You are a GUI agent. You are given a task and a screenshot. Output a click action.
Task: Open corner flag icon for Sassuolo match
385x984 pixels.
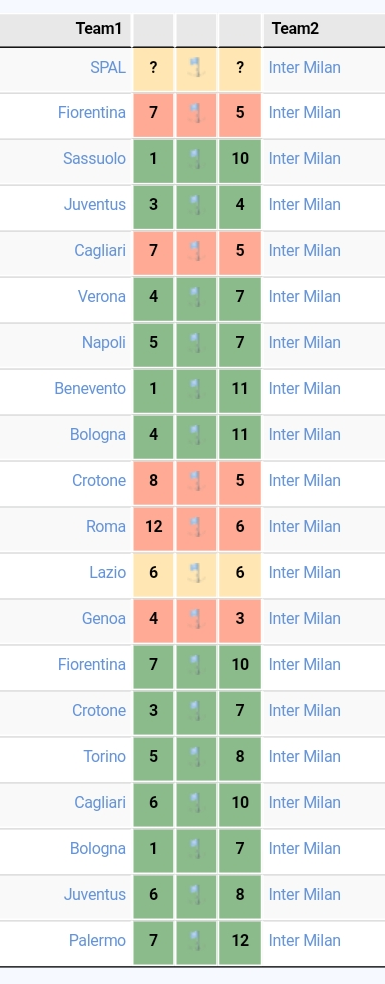click(196, 159)
